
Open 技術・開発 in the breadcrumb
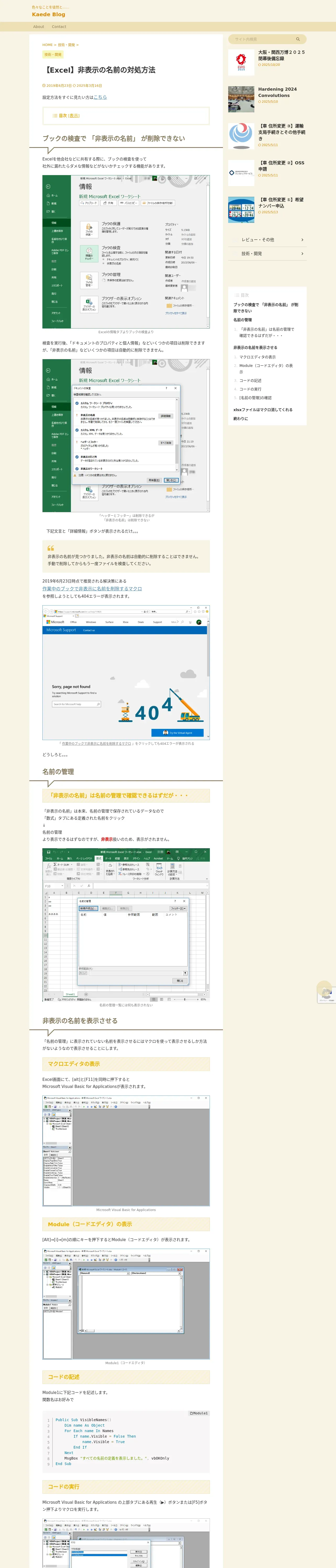tap(66, 45)
